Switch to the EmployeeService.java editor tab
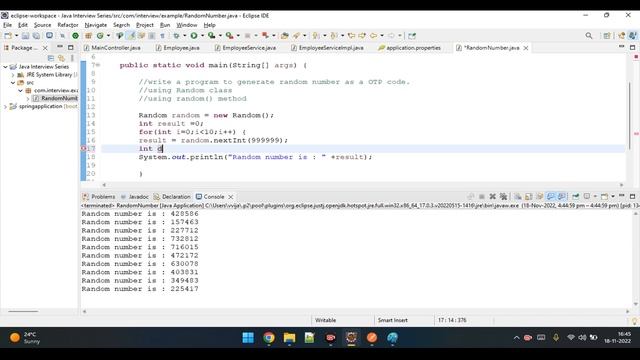 245,48
